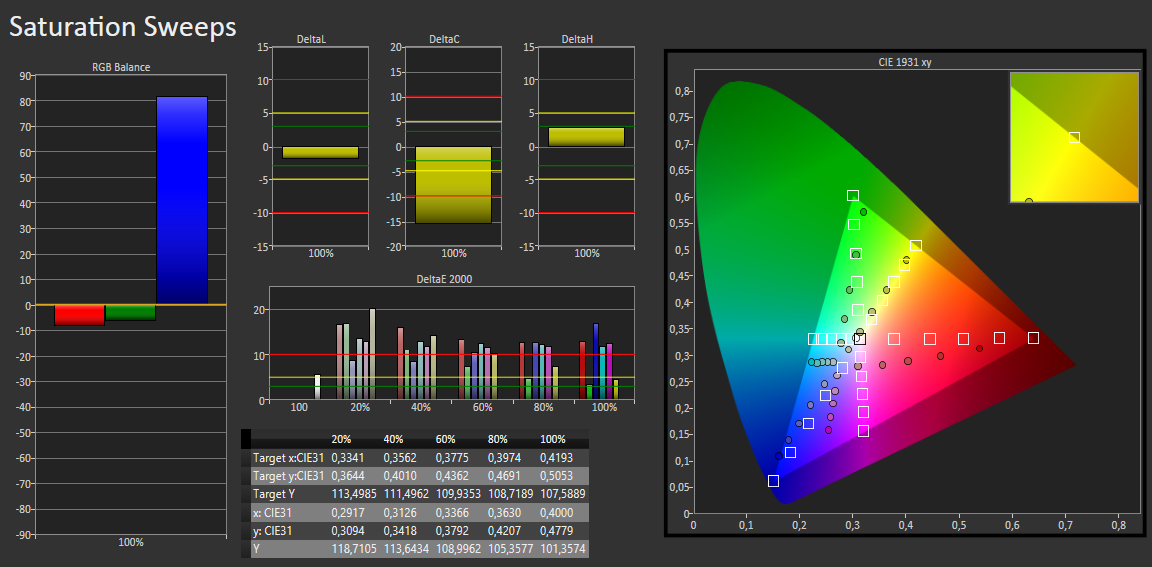Select table cell 0,4779
Screen dimensions: 1152x567
[555, 530]
